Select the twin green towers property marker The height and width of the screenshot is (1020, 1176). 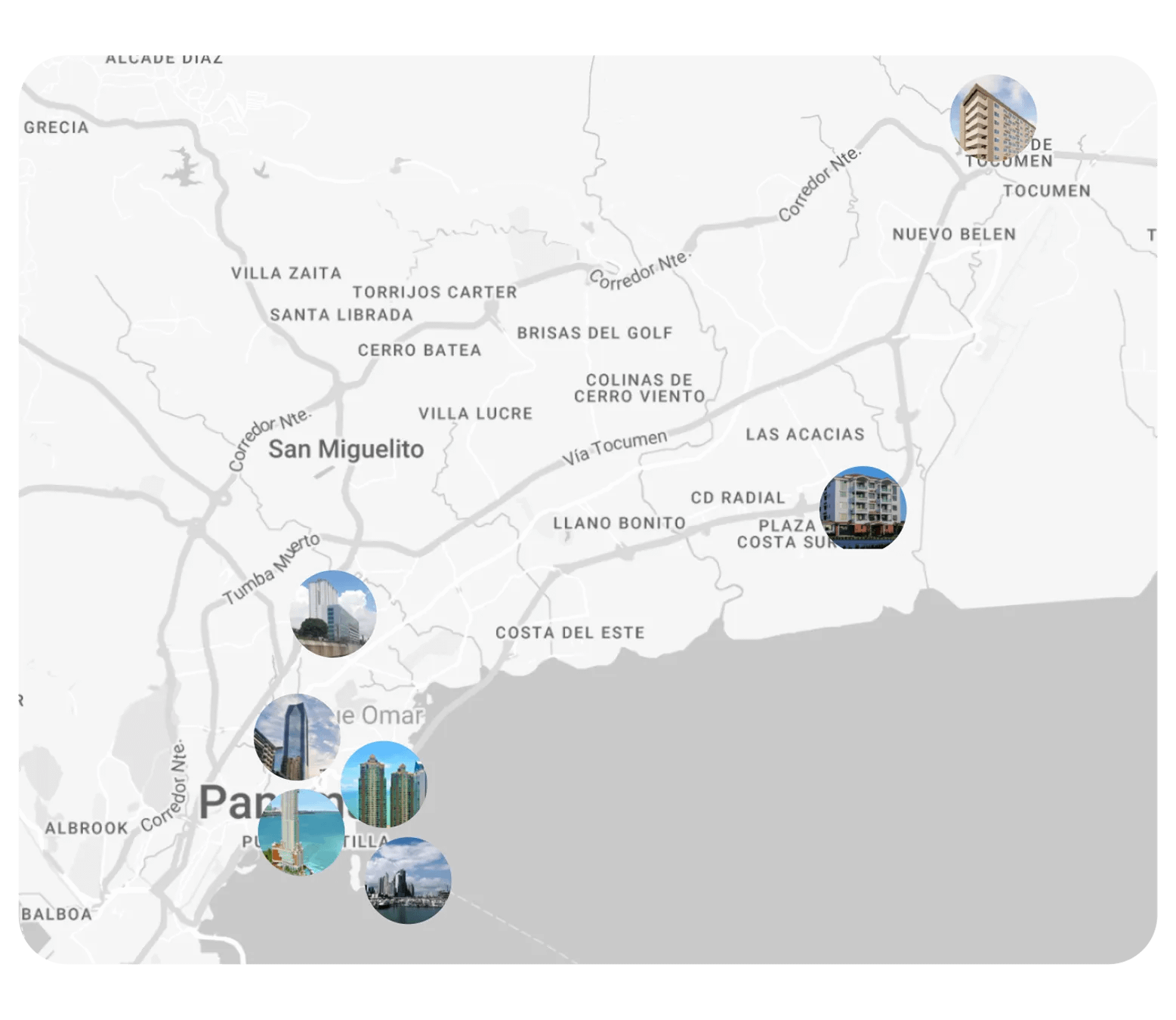[x=384, y=783]
